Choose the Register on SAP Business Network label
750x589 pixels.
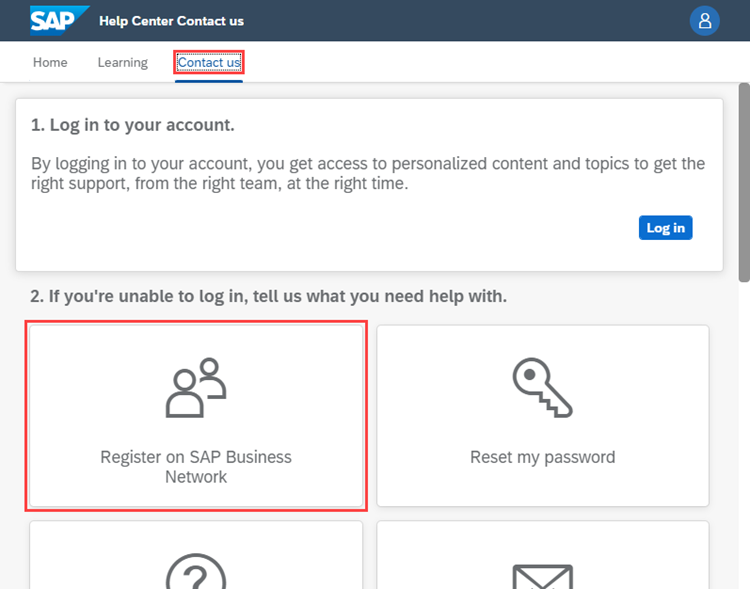(x=196, y=467)
